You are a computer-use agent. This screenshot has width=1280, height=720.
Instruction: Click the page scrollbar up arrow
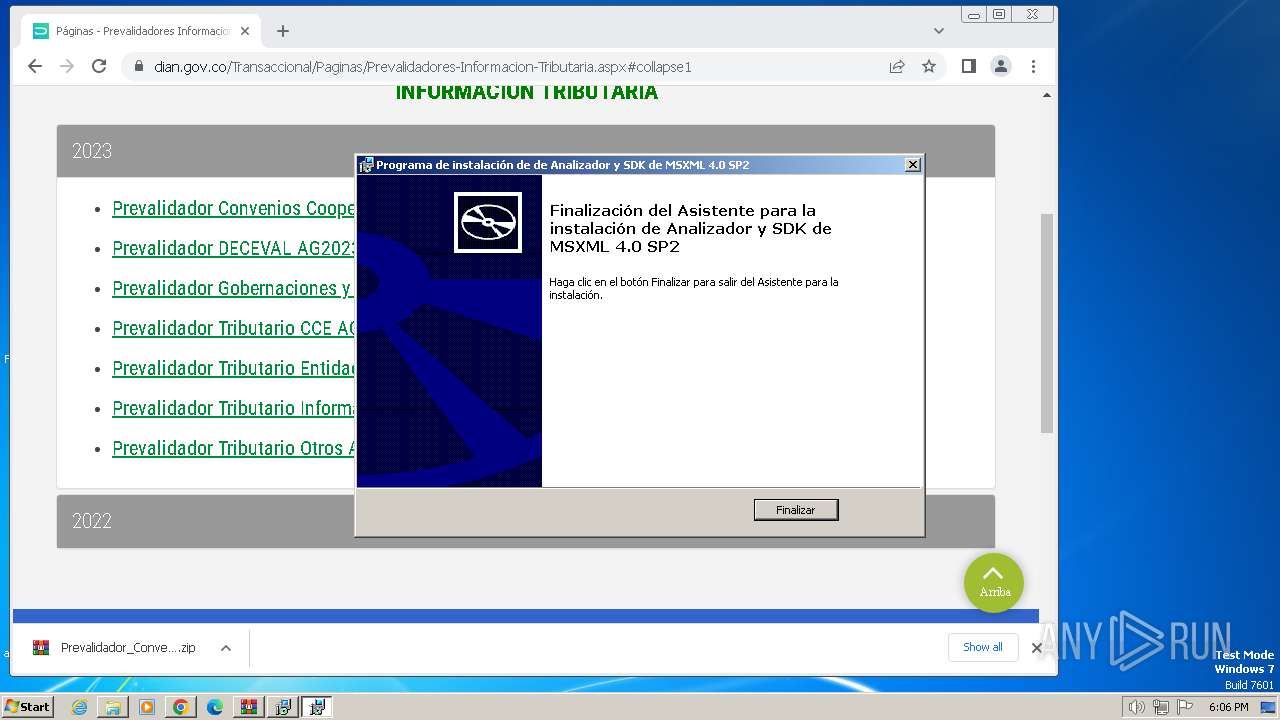click(1047, 96)
